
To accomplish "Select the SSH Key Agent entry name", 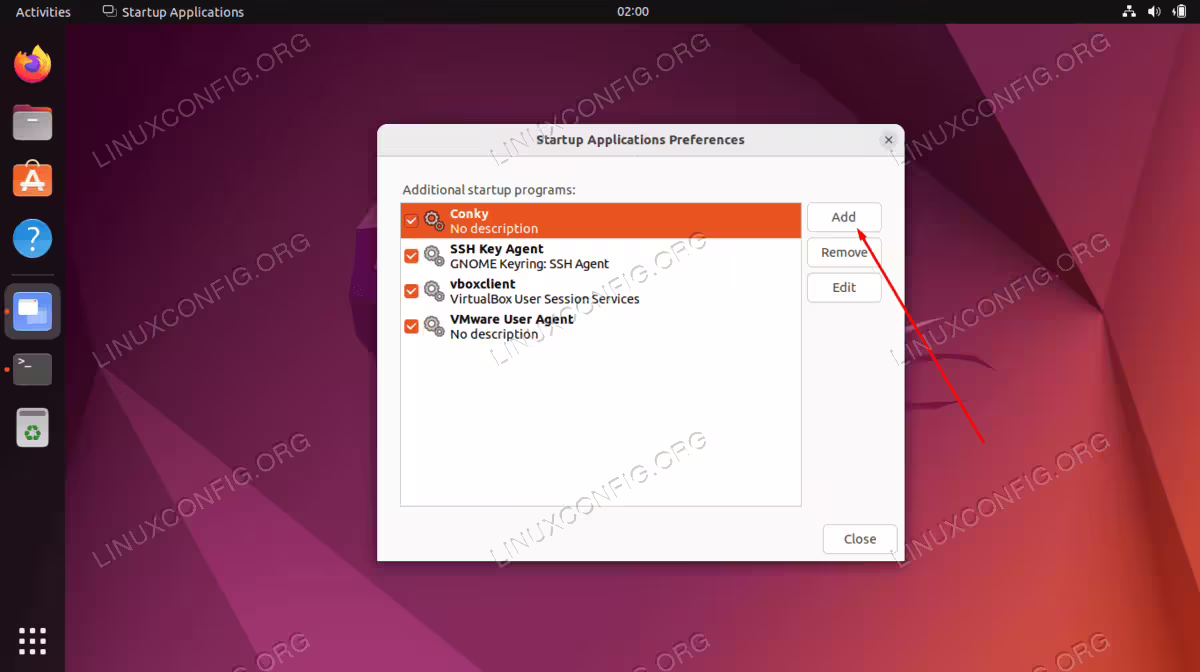I will (497, 249).
